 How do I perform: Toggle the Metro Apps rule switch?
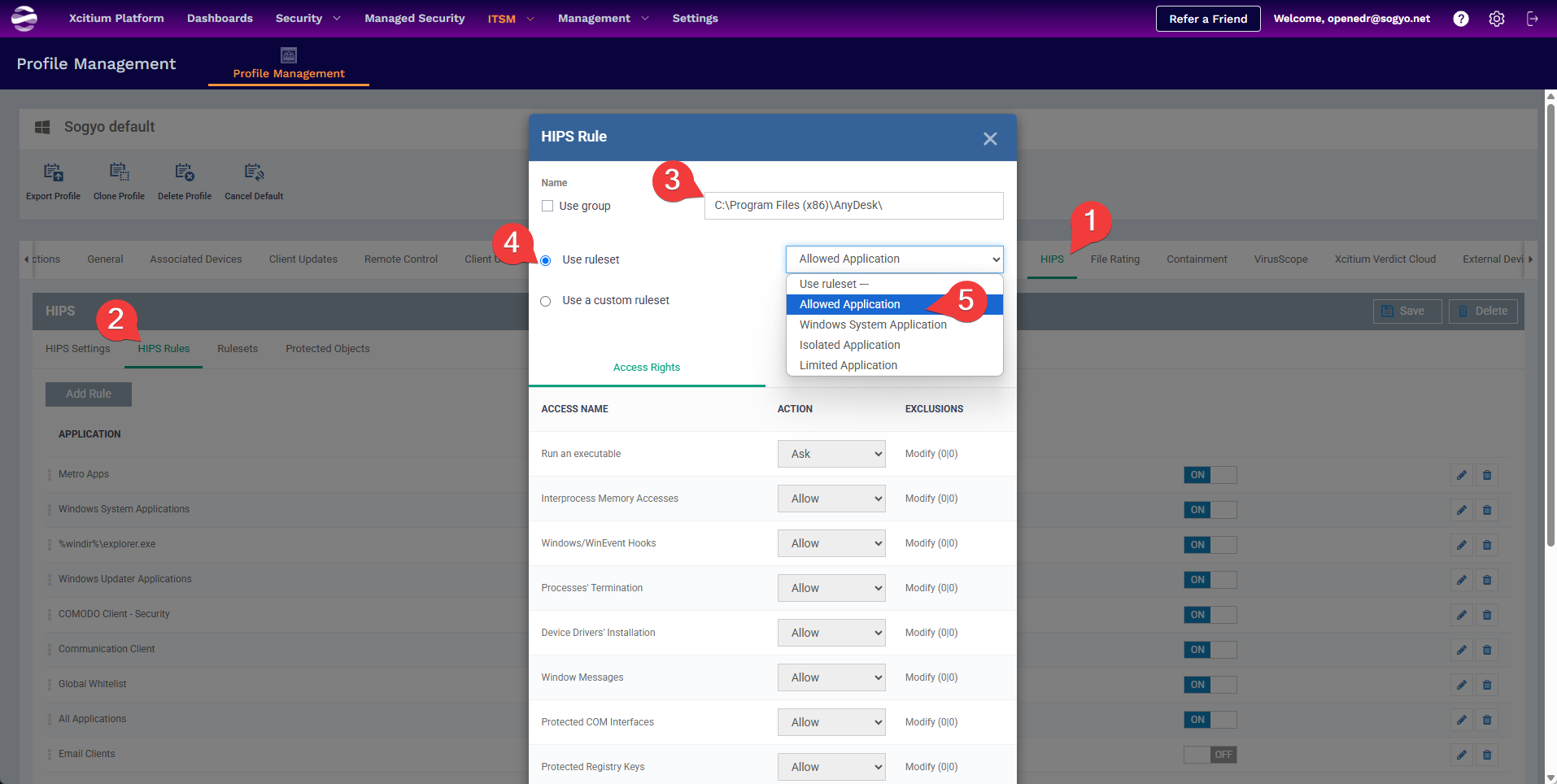(1210, 475)
